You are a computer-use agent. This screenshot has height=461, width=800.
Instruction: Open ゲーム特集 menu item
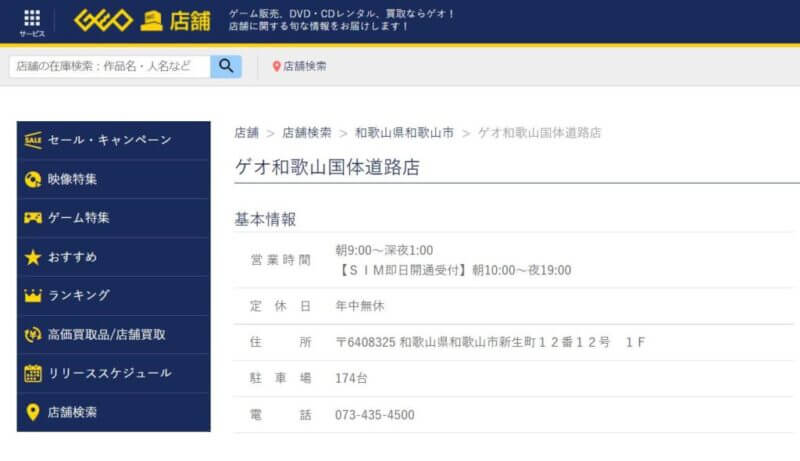point(114,218)
